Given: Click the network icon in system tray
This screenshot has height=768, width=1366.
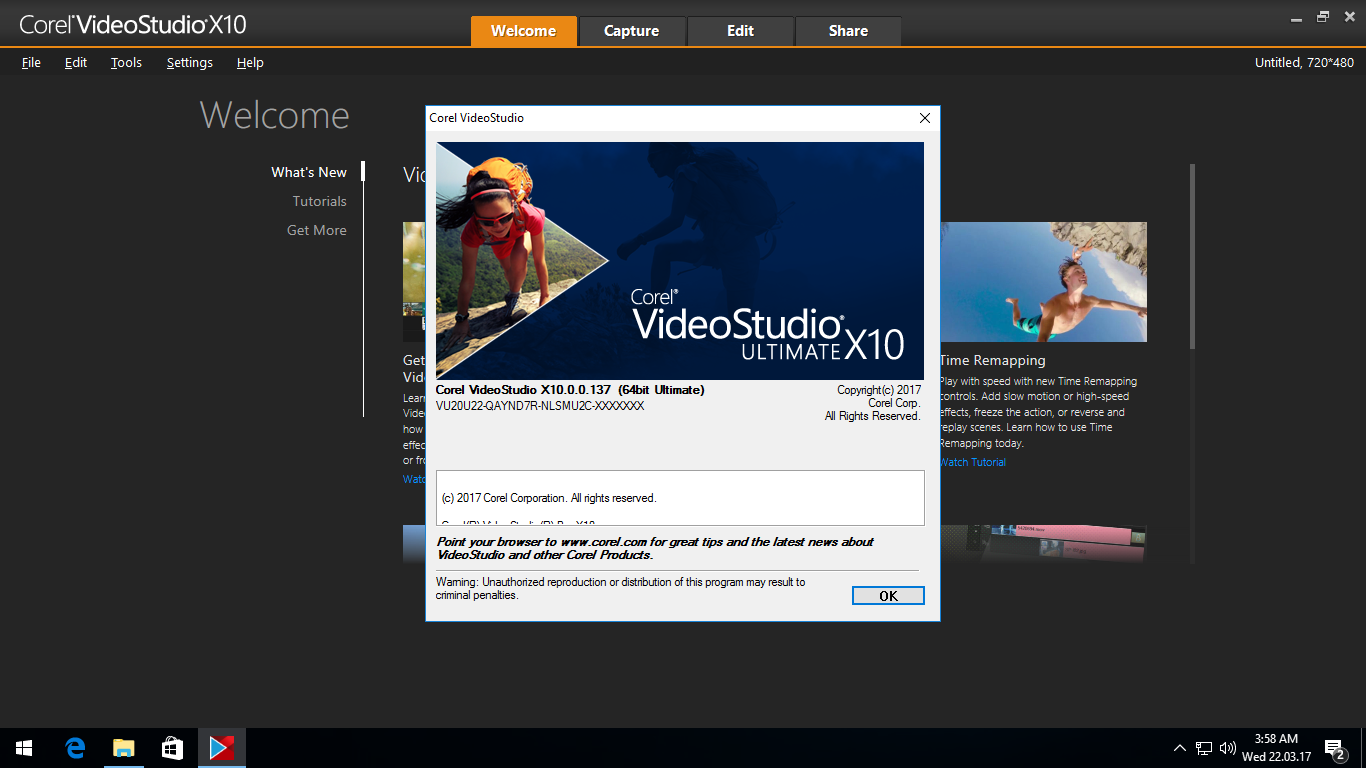Looking at the screenshot, I should 1204,748.
